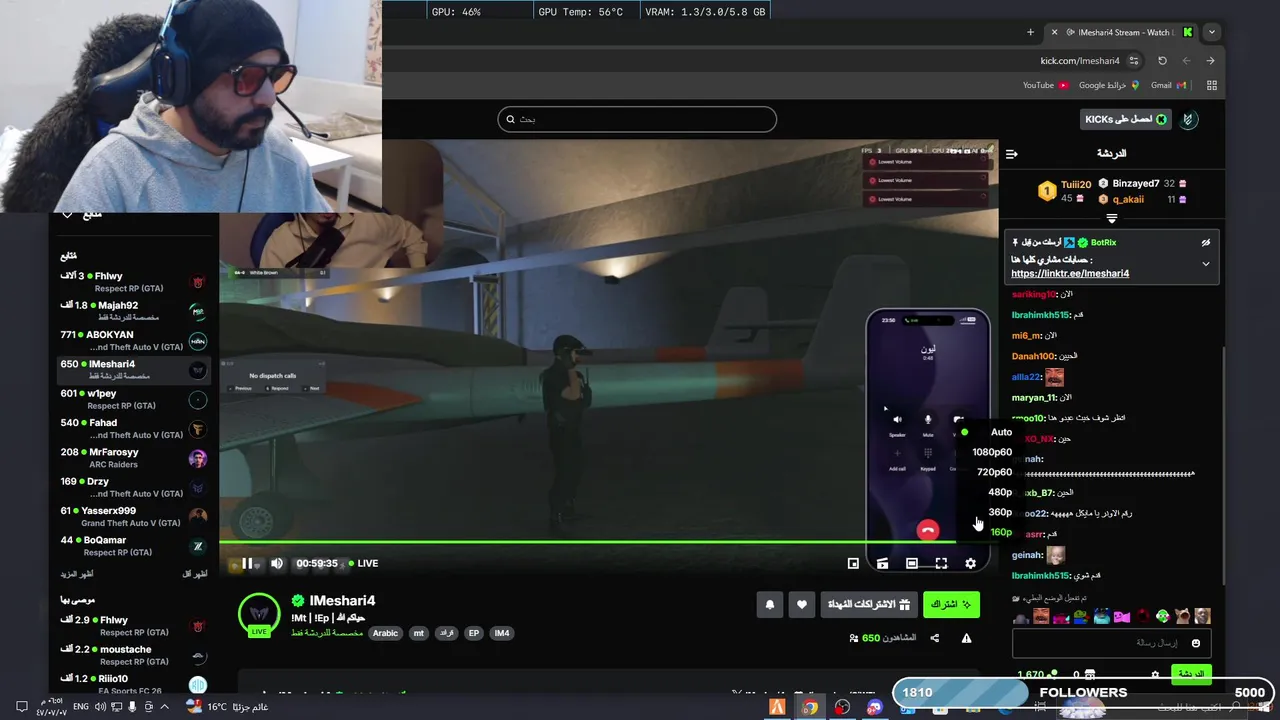Jump to LIVE indicator in player
Image resolution: width=1280 pixels, height=720 pixels.
[362, 563]
